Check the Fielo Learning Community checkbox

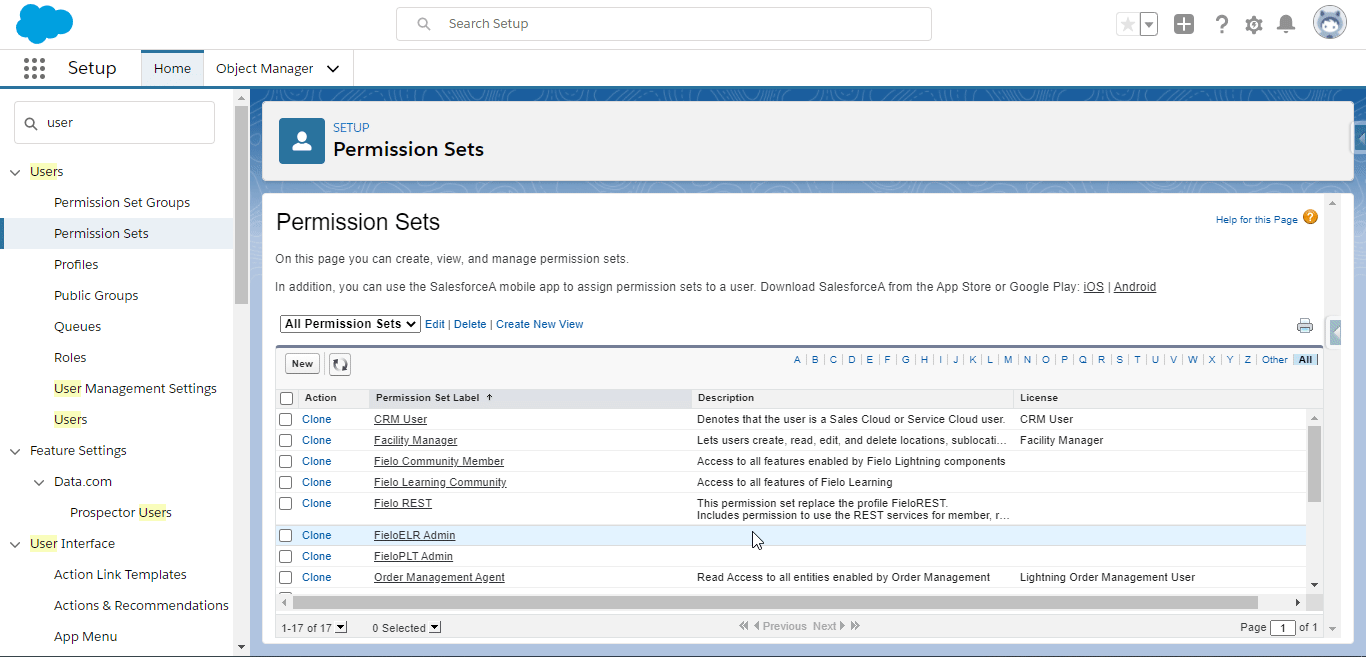pos(286,482)
